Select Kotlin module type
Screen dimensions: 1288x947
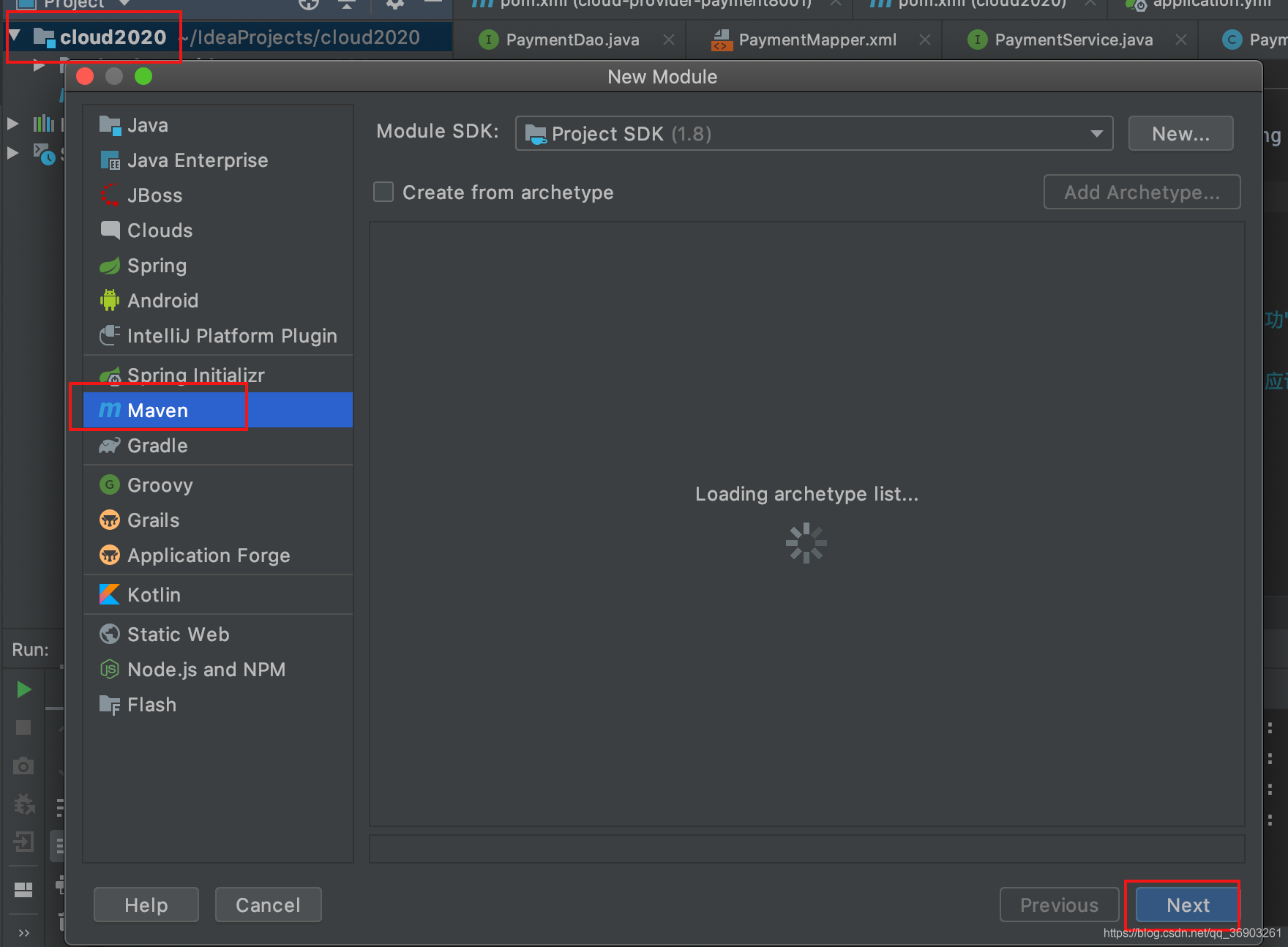[x=218, y=595]
